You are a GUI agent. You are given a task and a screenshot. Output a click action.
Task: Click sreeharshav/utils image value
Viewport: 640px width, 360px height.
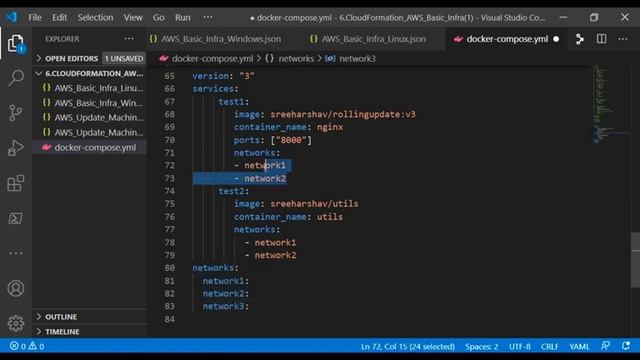314,204
